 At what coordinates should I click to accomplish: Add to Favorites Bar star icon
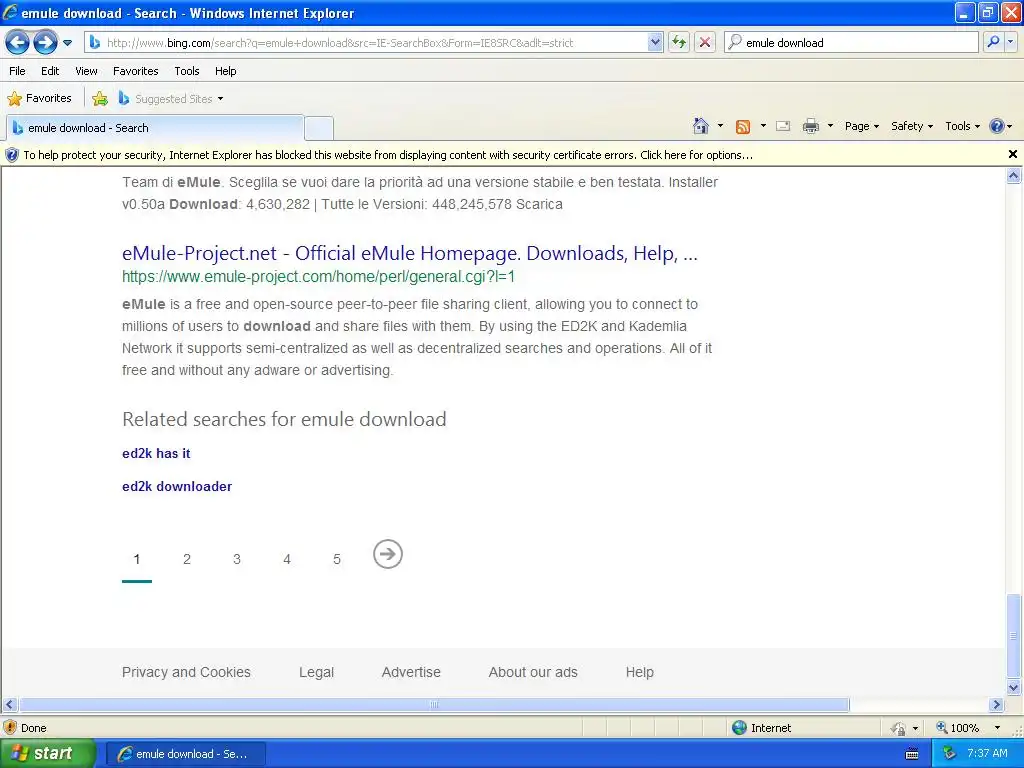pyautogui.click(x=100, y=99)
